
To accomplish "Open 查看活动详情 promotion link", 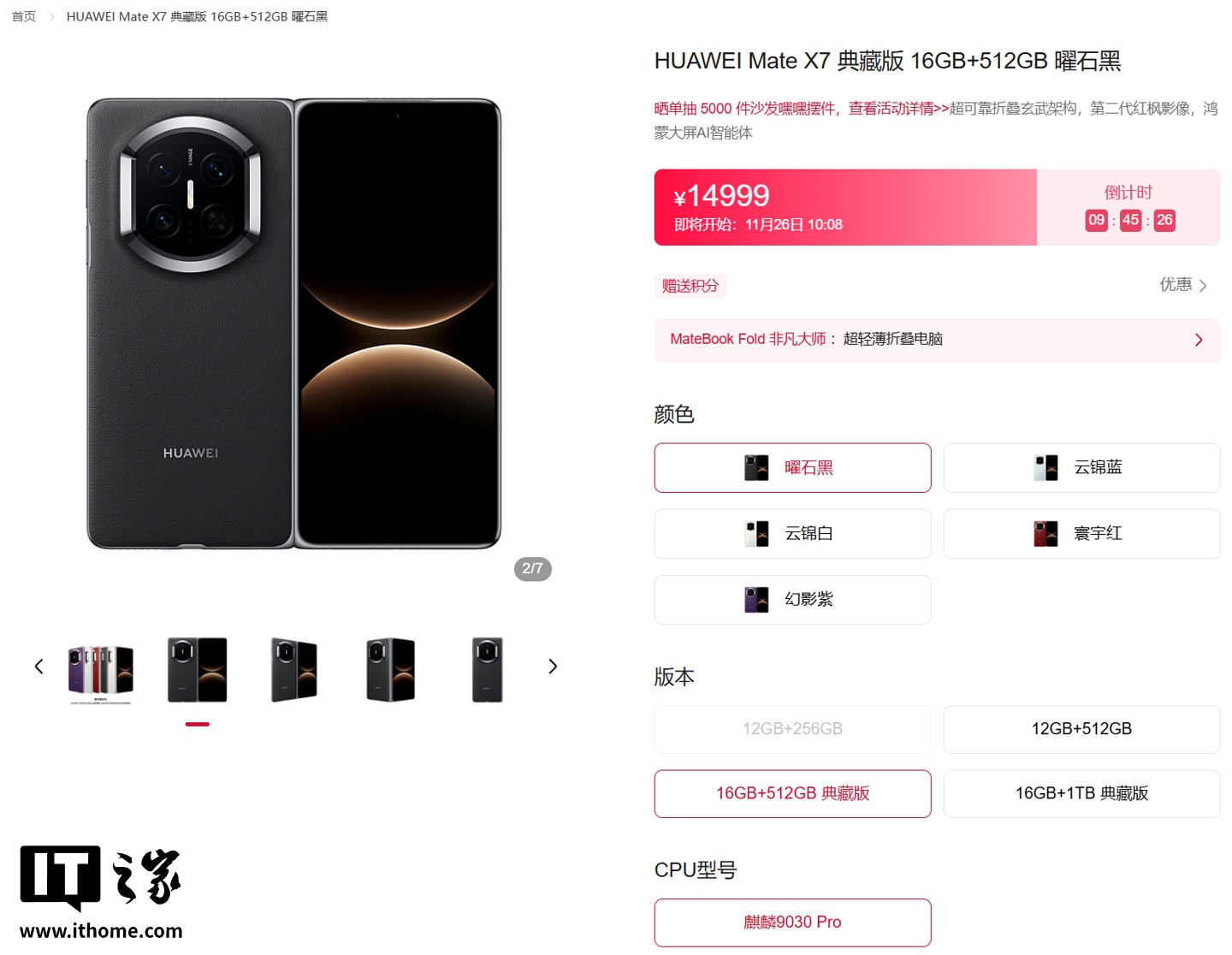I will pos(898,109).
